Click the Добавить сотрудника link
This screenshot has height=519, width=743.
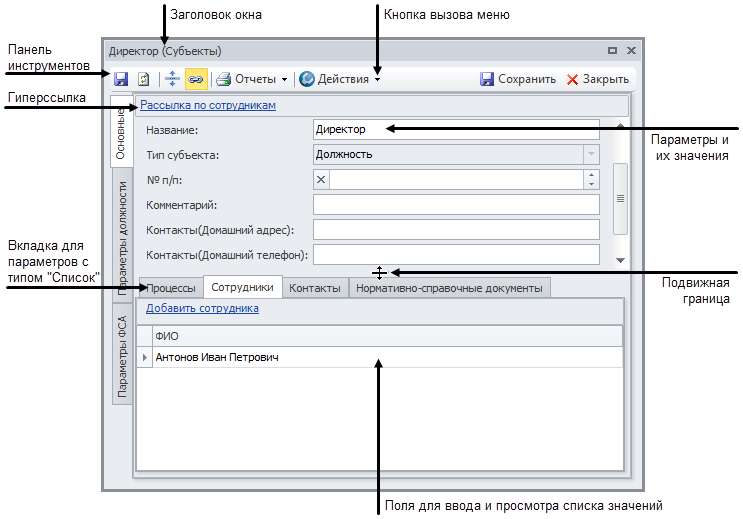(202, 308)
